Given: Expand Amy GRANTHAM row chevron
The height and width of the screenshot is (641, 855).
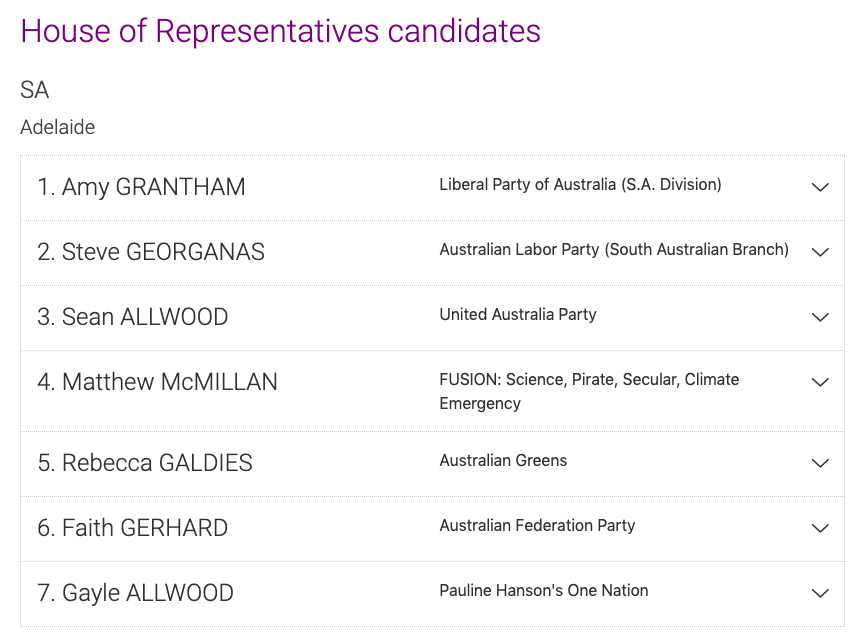Looking at the screenshot, I should pos(820,187).
